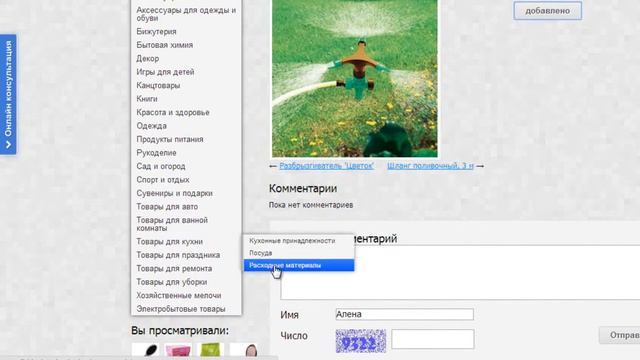Focus the Имя field containing Алена

(404, 314)
